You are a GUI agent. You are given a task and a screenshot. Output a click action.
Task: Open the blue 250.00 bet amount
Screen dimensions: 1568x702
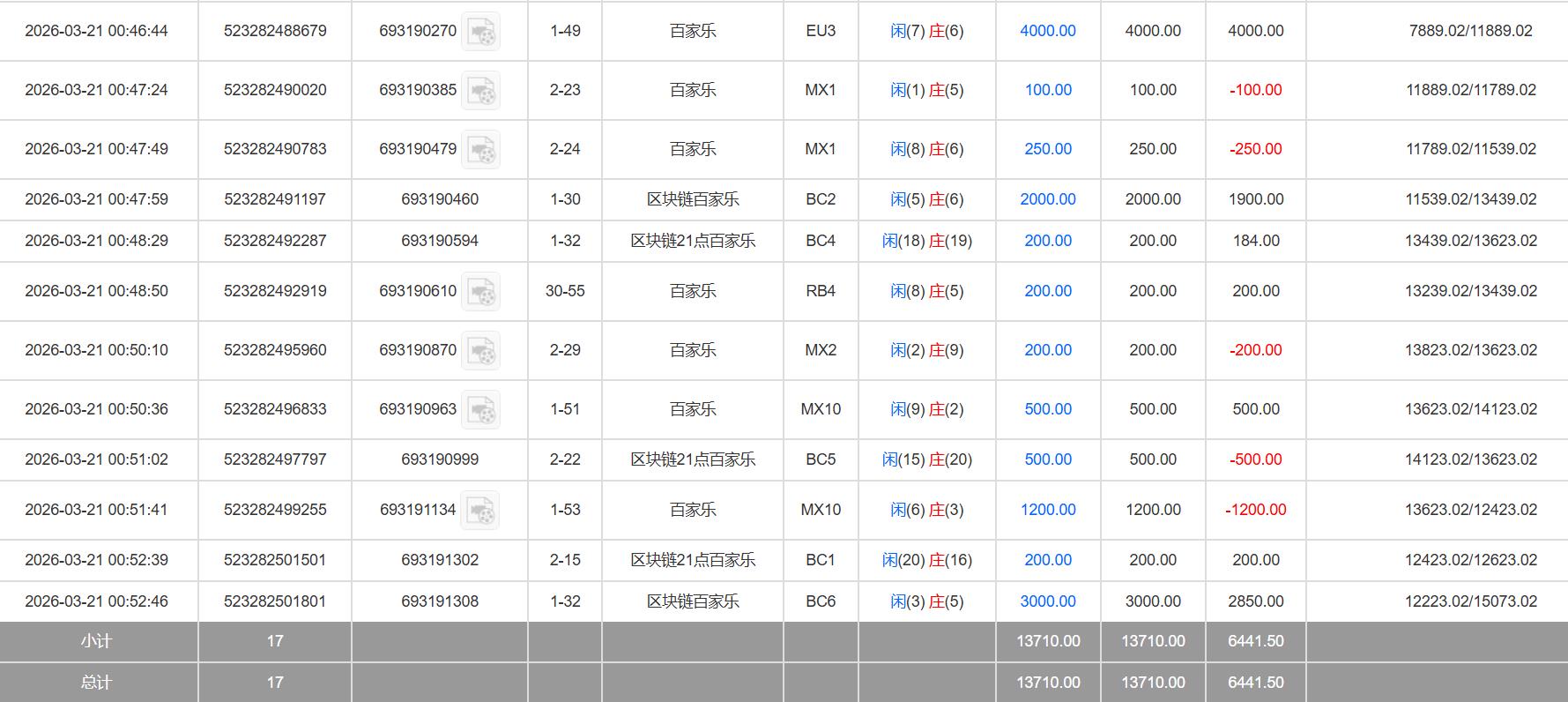pos(1047,149)
